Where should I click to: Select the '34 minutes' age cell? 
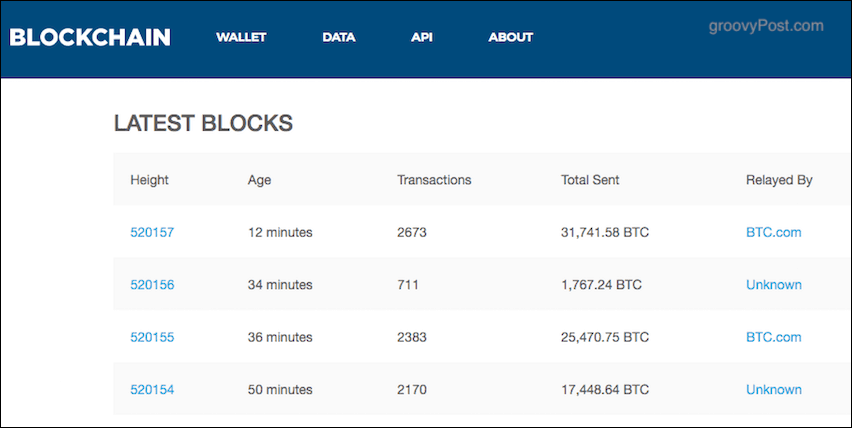point(280,285)
